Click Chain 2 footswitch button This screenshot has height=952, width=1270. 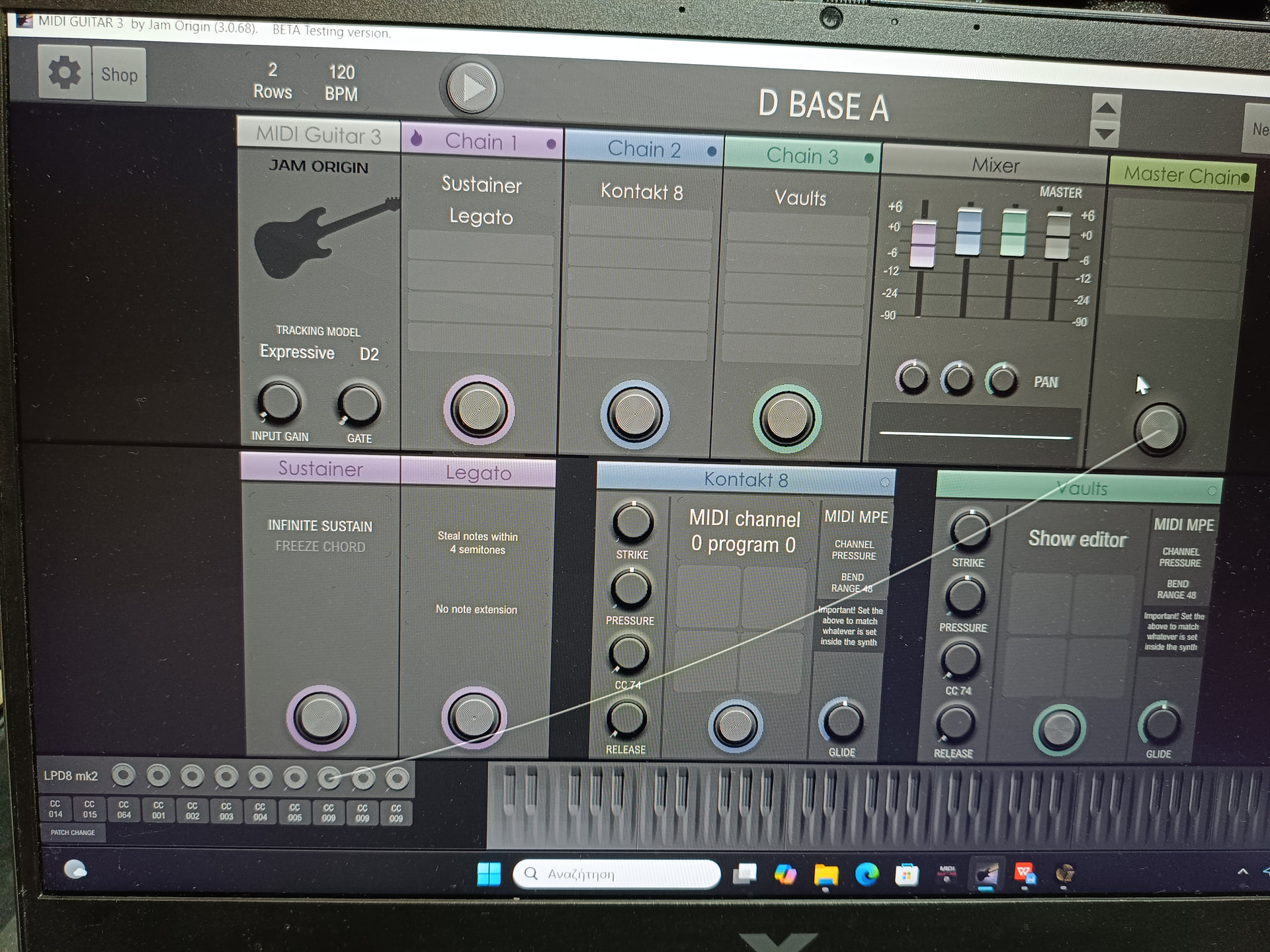(x=634, y=415)
